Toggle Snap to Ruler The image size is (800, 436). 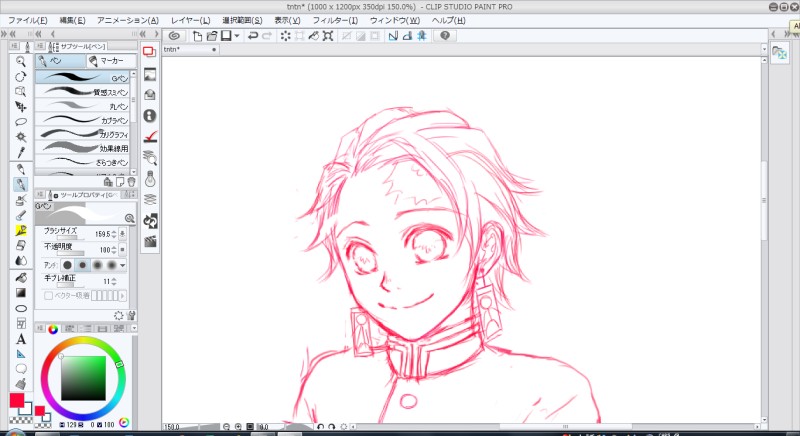tap(393, 36)
